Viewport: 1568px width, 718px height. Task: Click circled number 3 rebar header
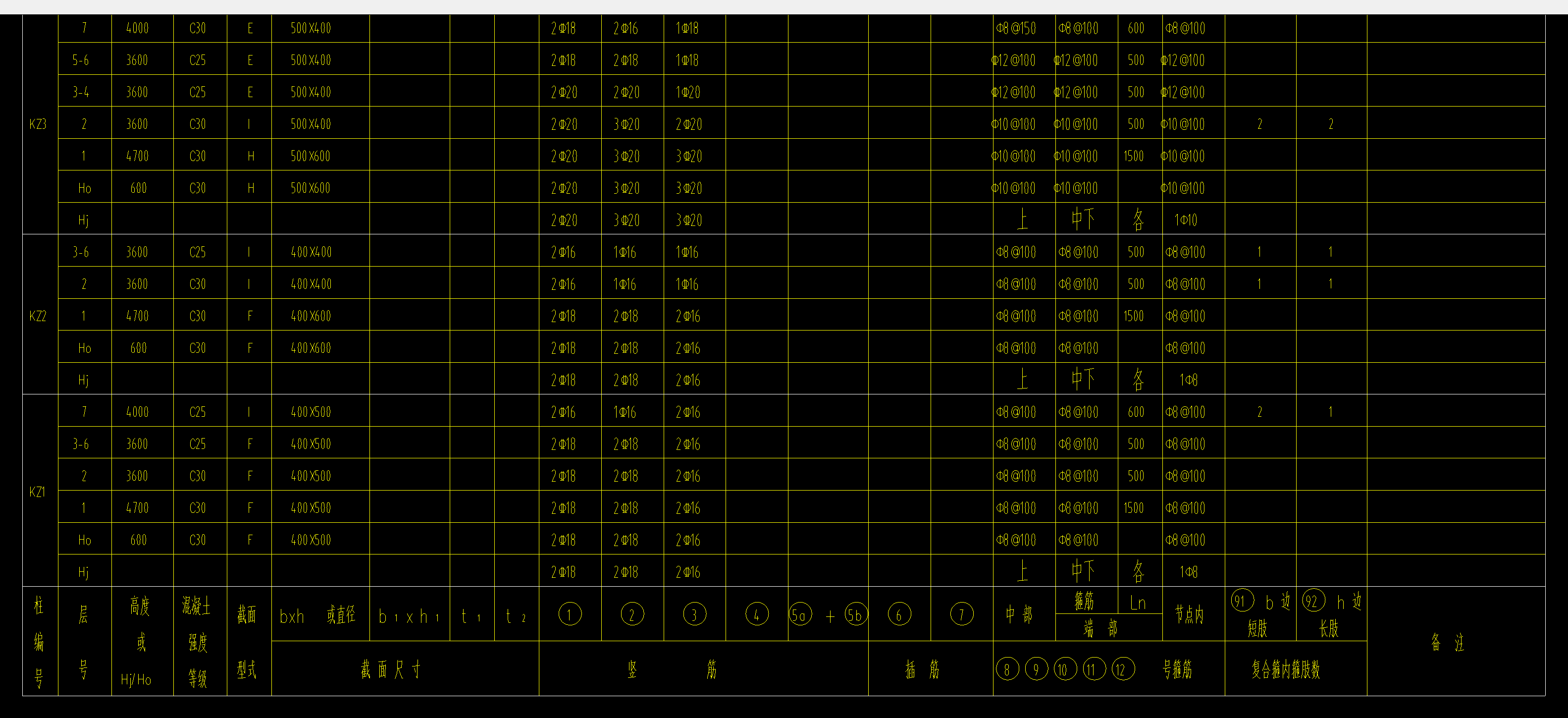click(694, 614)
